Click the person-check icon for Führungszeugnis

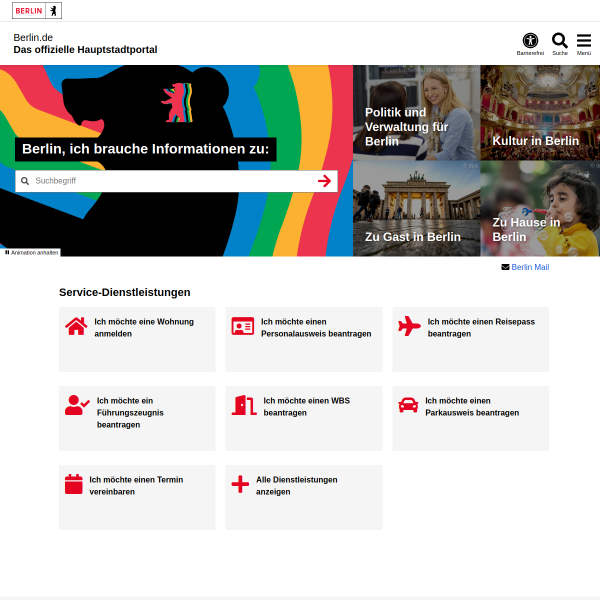click(x=77, y=405)
